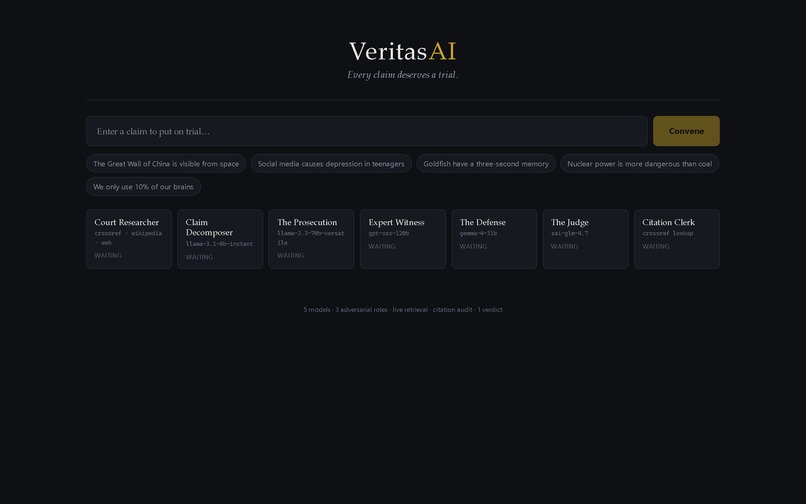Select The Prosecution card
806x504 pixels.
tap(312, 239)
